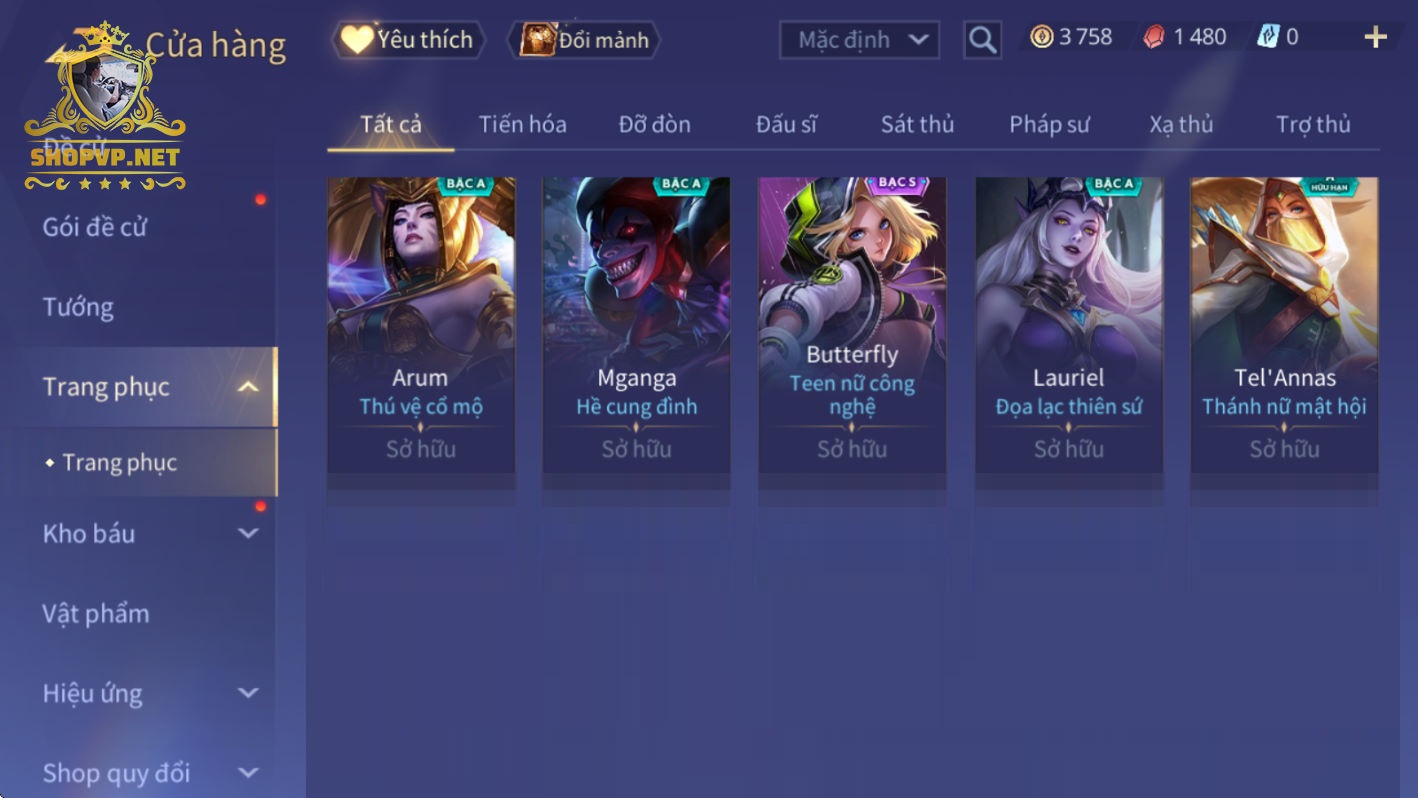The height and width of the screenshot is (798, 1418).
Task: Switch to the Pháp sư tab
Action: click(x=1049, y=124)
